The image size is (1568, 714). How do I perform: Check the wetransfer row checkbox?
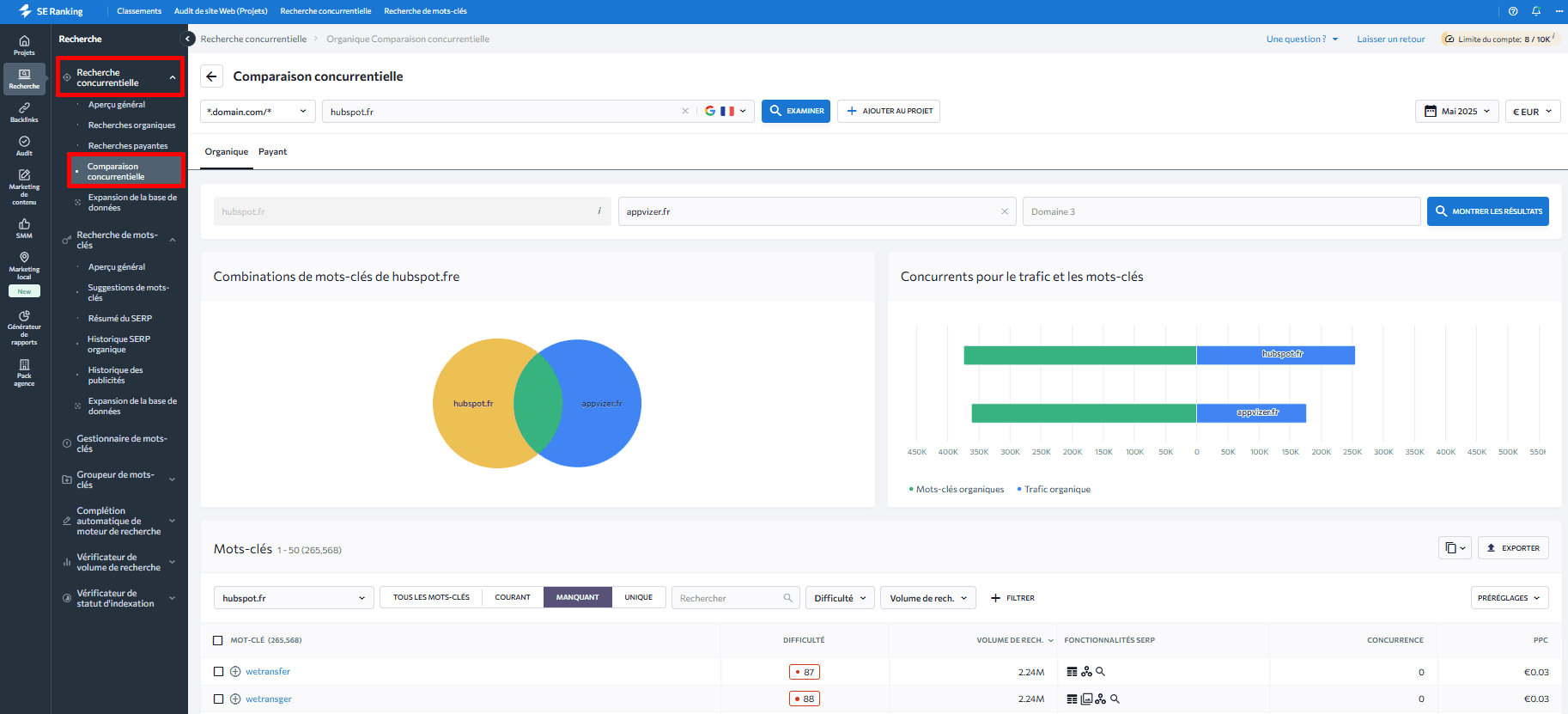(218, 672)
